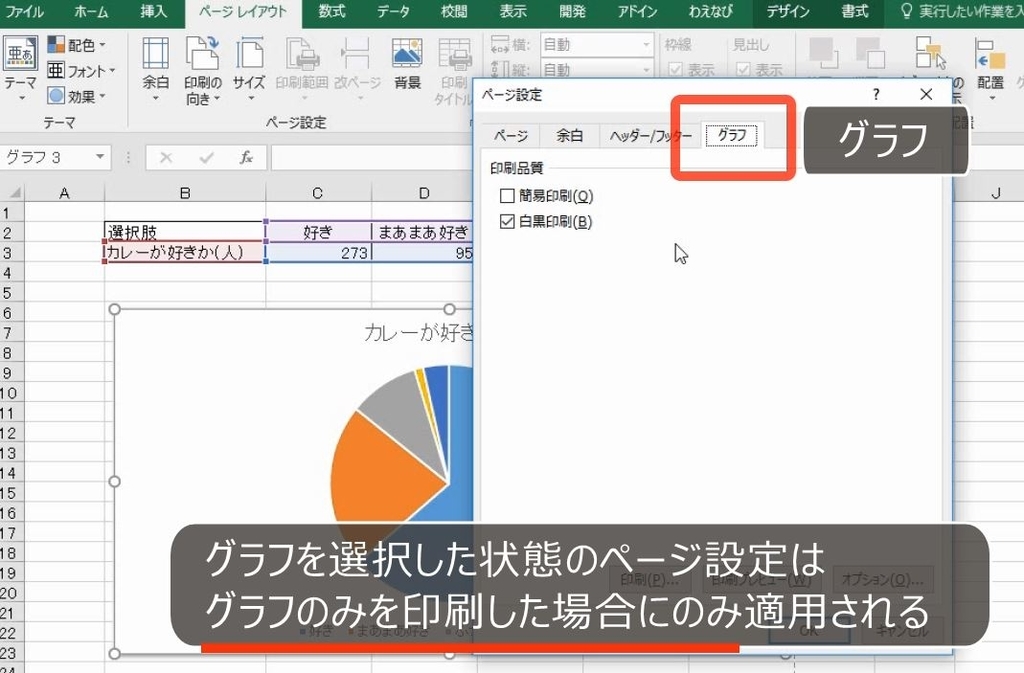
Task: Open the 校閲 ribbon tab
Action: (454, 12)
